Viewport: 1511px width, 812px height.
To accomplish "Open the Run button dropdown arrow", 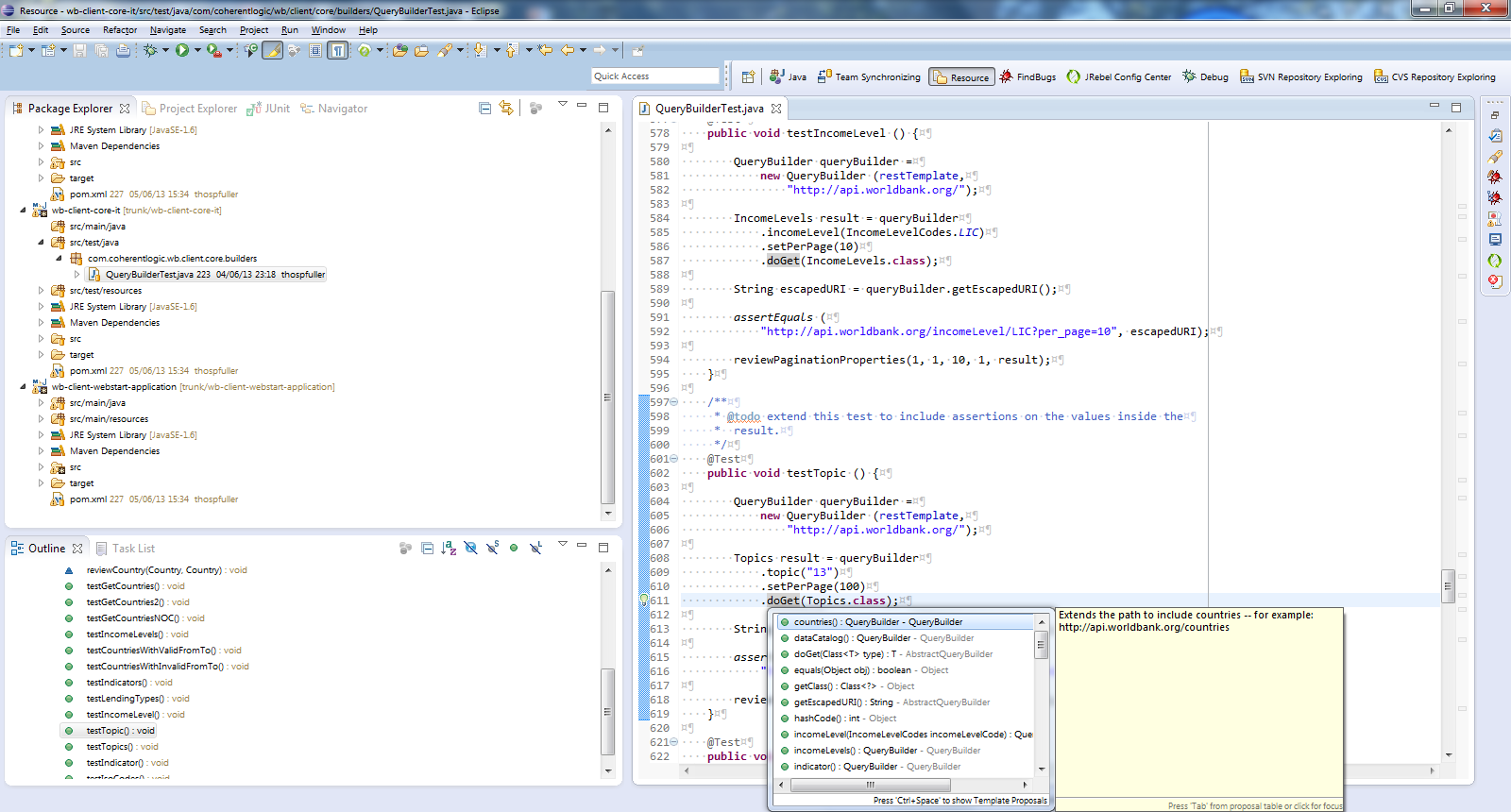I will pos(197,50).
